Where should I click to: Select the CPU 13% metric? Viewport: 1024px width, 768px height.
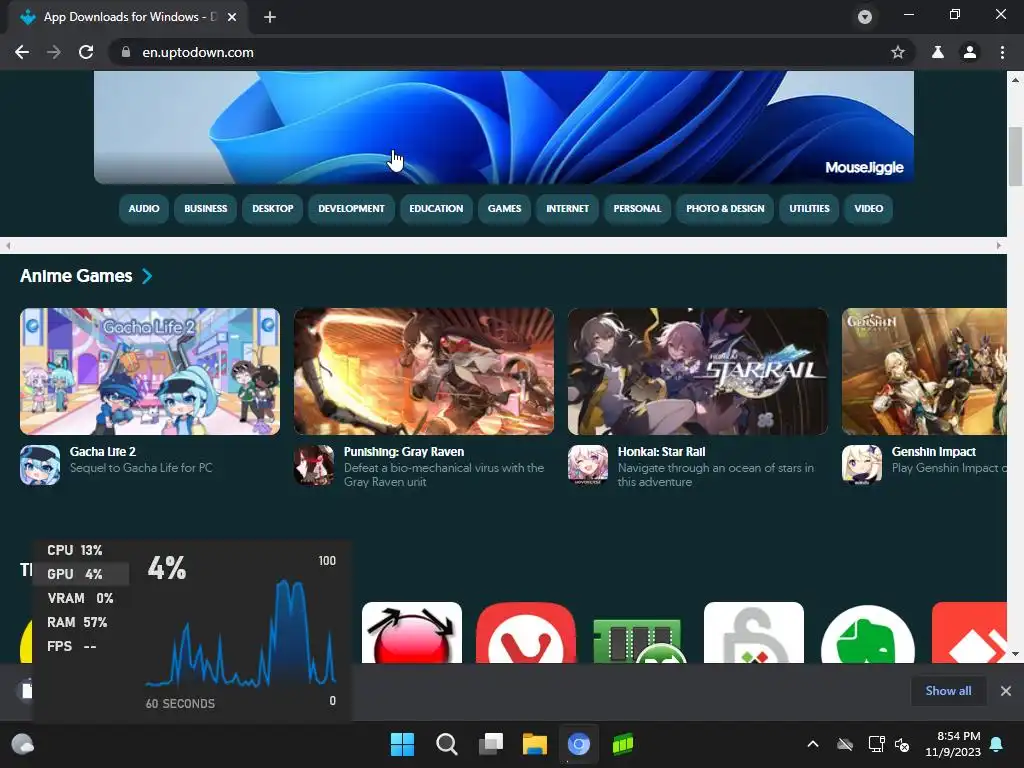[81, 551]
